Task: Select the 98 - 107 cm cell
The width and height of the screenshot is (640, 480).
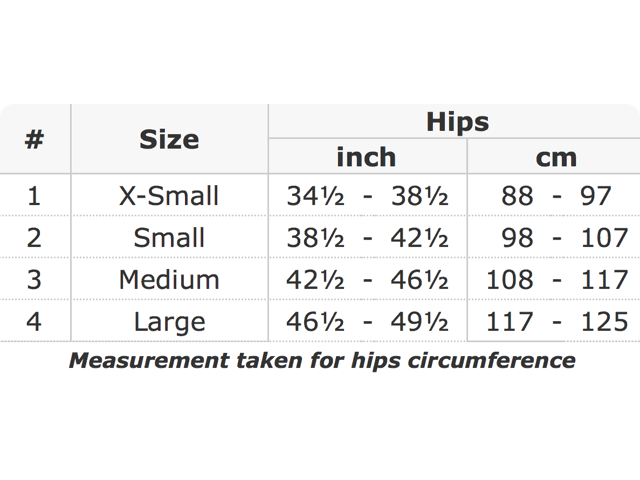Action: (x=556, y=237)
